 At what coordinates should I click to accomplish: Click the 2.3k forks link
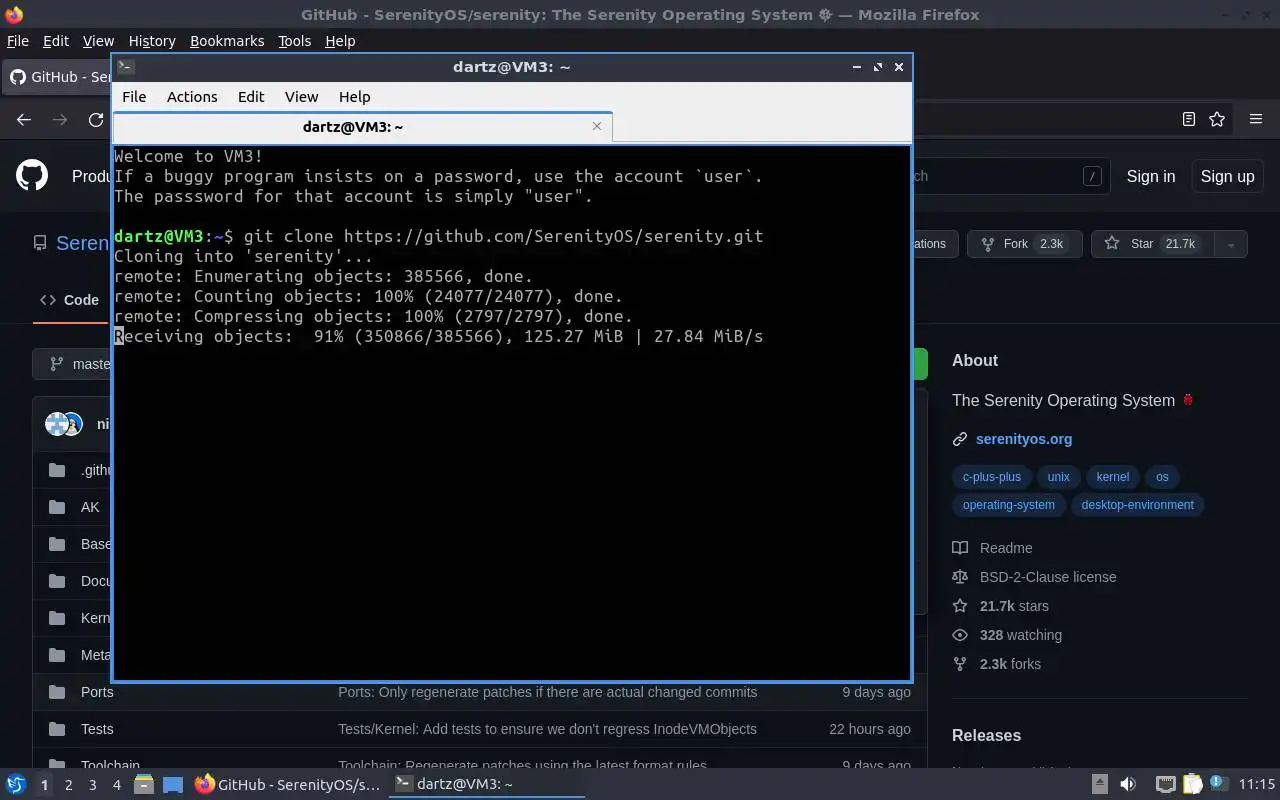(x=1010, y=664)
